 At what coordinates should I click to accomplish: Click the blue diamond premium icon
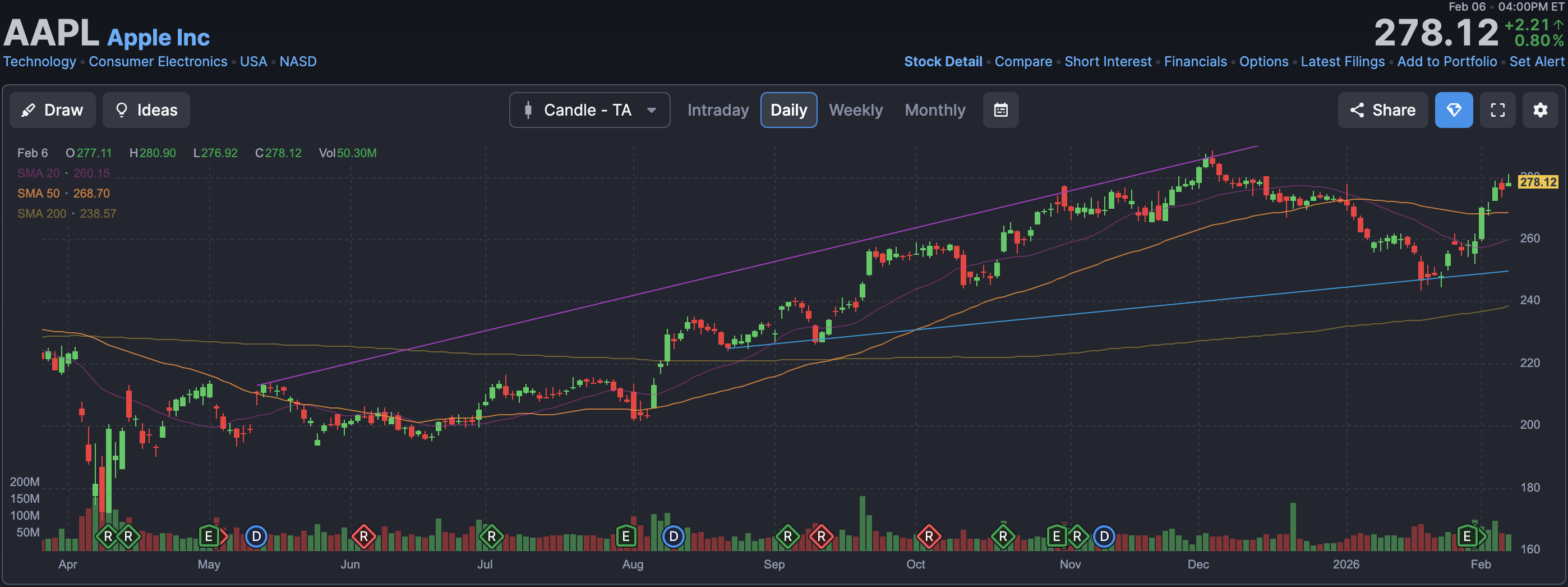[x=1454, y=110]
